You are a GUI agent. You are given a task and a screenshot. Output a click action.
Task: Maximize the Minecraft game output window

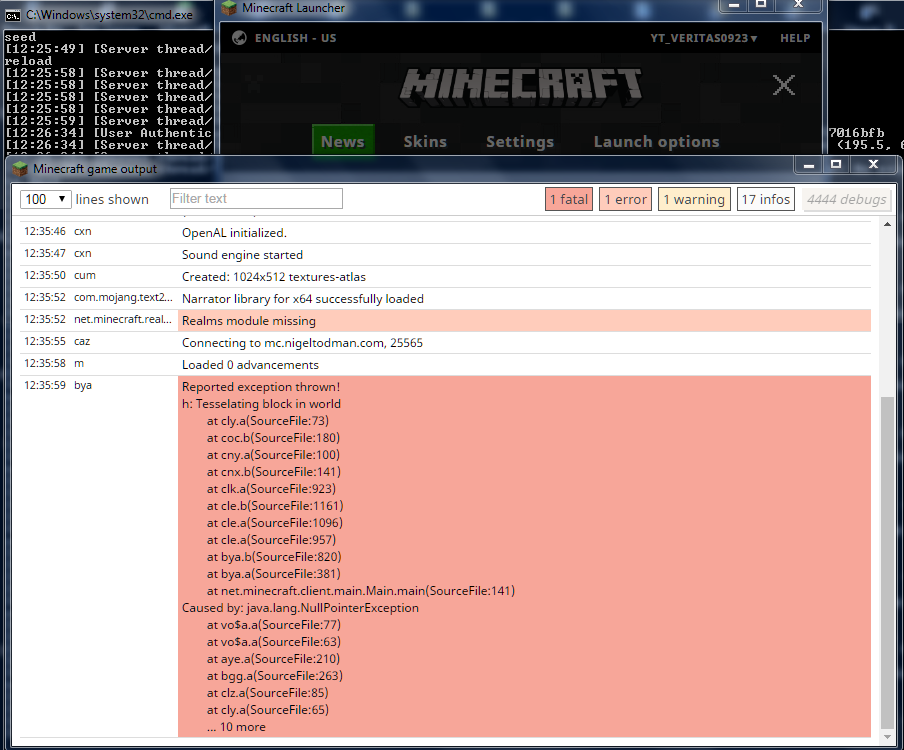click(835, 165)
